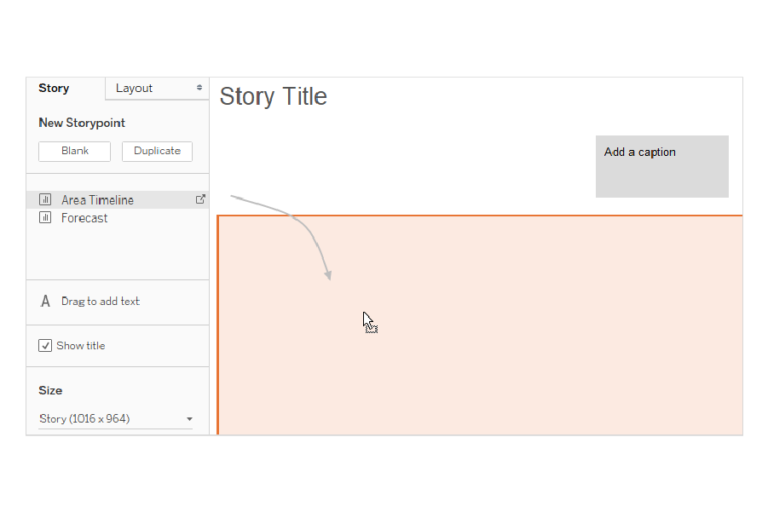This screenshot has width=768, height=512.
Task: Select the Story Title heading
Action: click(x=273, y=97)
